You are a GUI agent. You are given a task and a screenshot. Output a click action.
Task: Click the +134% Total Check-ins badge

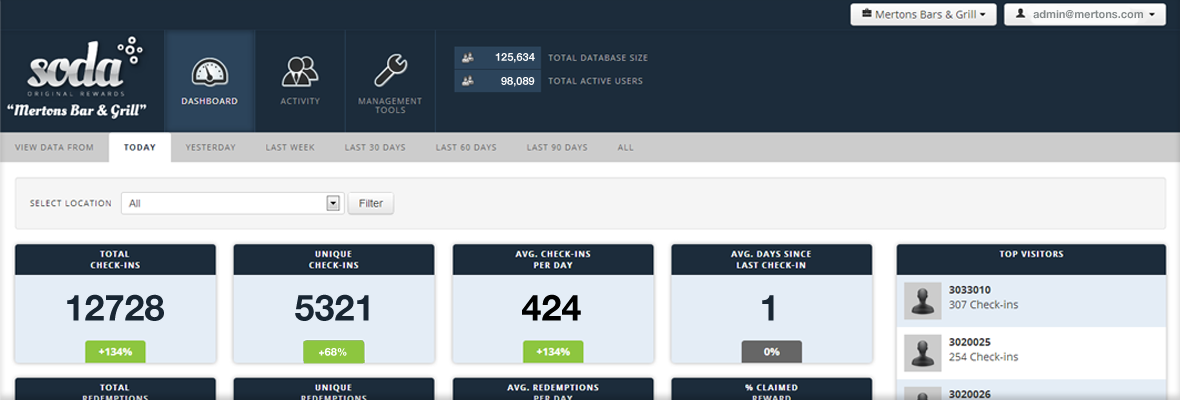coord(115,351)
